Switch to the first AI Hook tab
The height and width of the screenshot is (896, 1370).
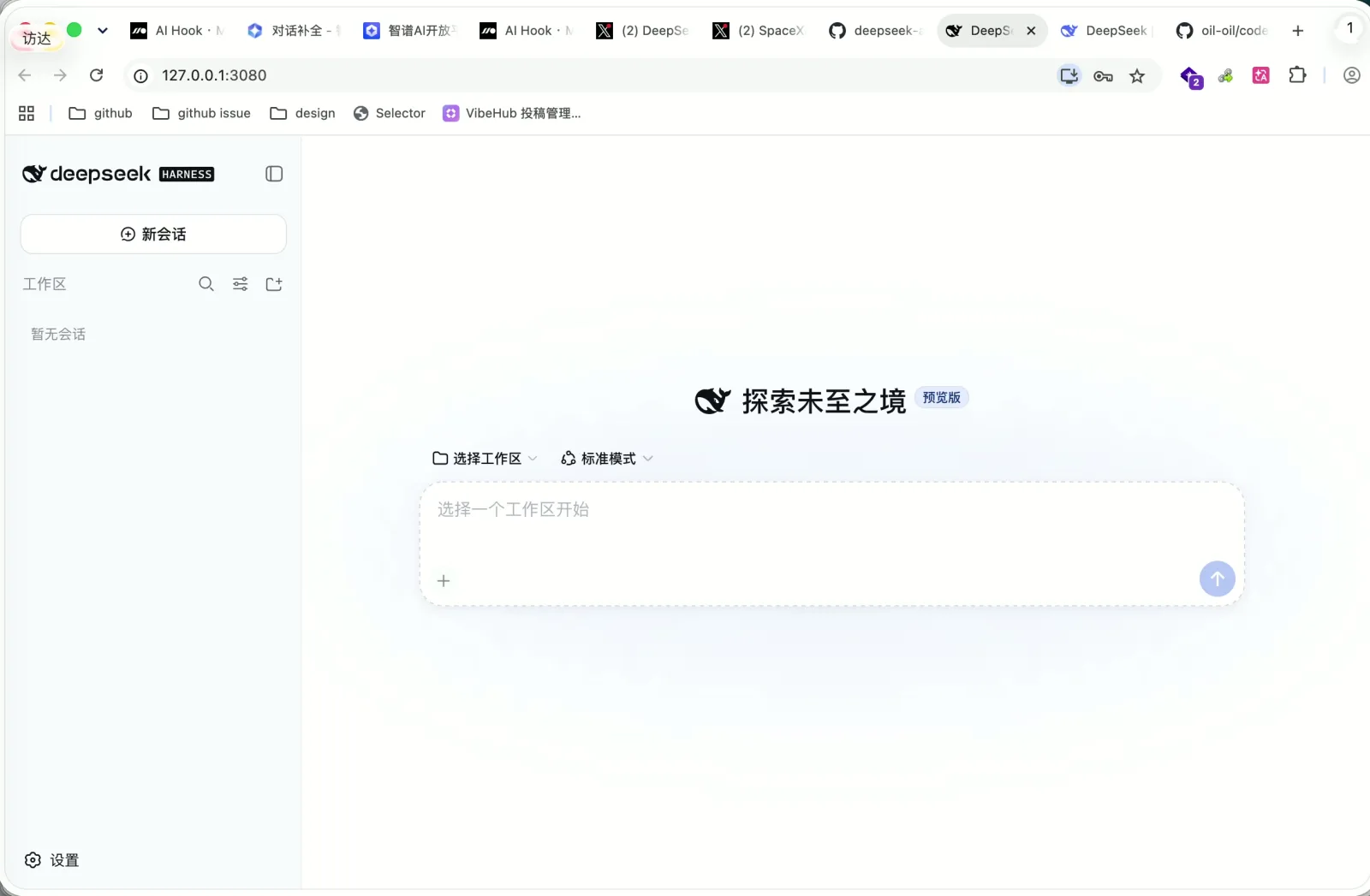coord(177,31)
